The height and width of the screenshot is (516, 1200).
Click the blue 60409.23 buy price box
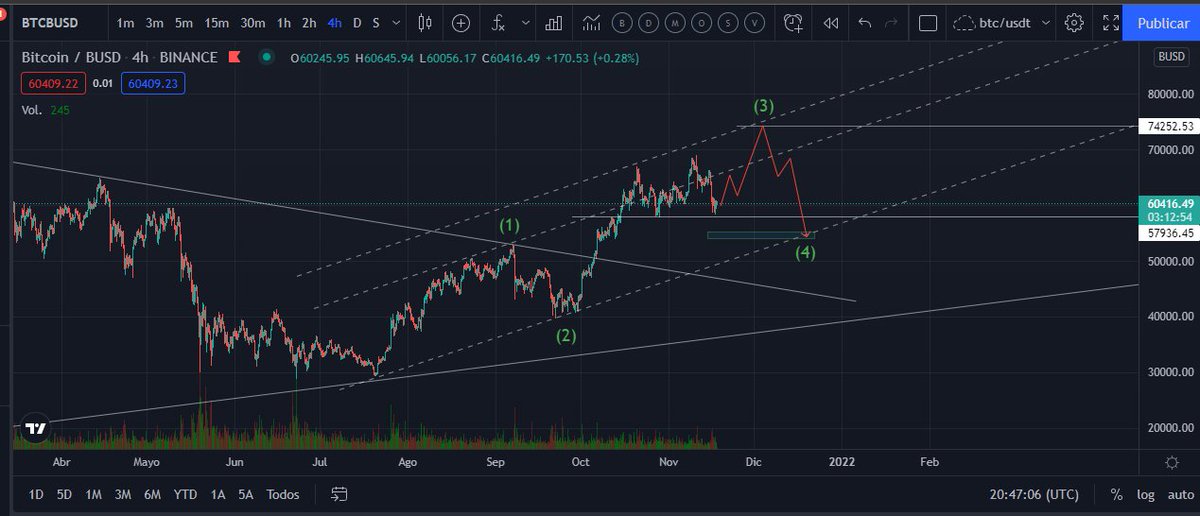(152, 85)
